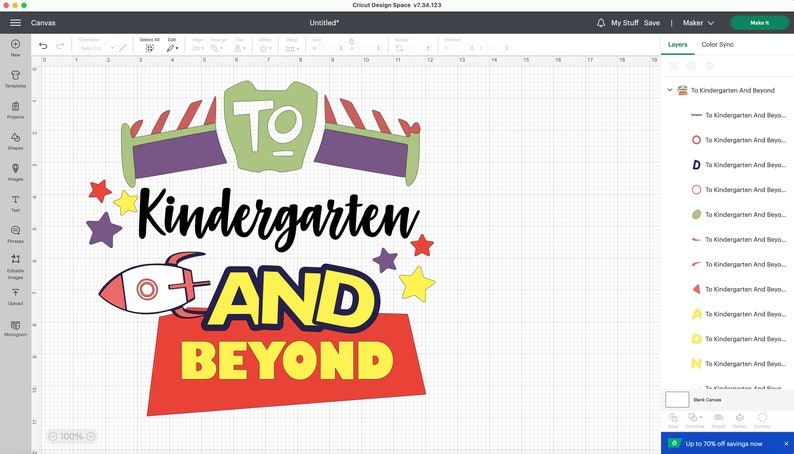Zoom out with the minus icon
Image resolution: width=794 pixels, height=454 pixels.
(x=53, y=436)
